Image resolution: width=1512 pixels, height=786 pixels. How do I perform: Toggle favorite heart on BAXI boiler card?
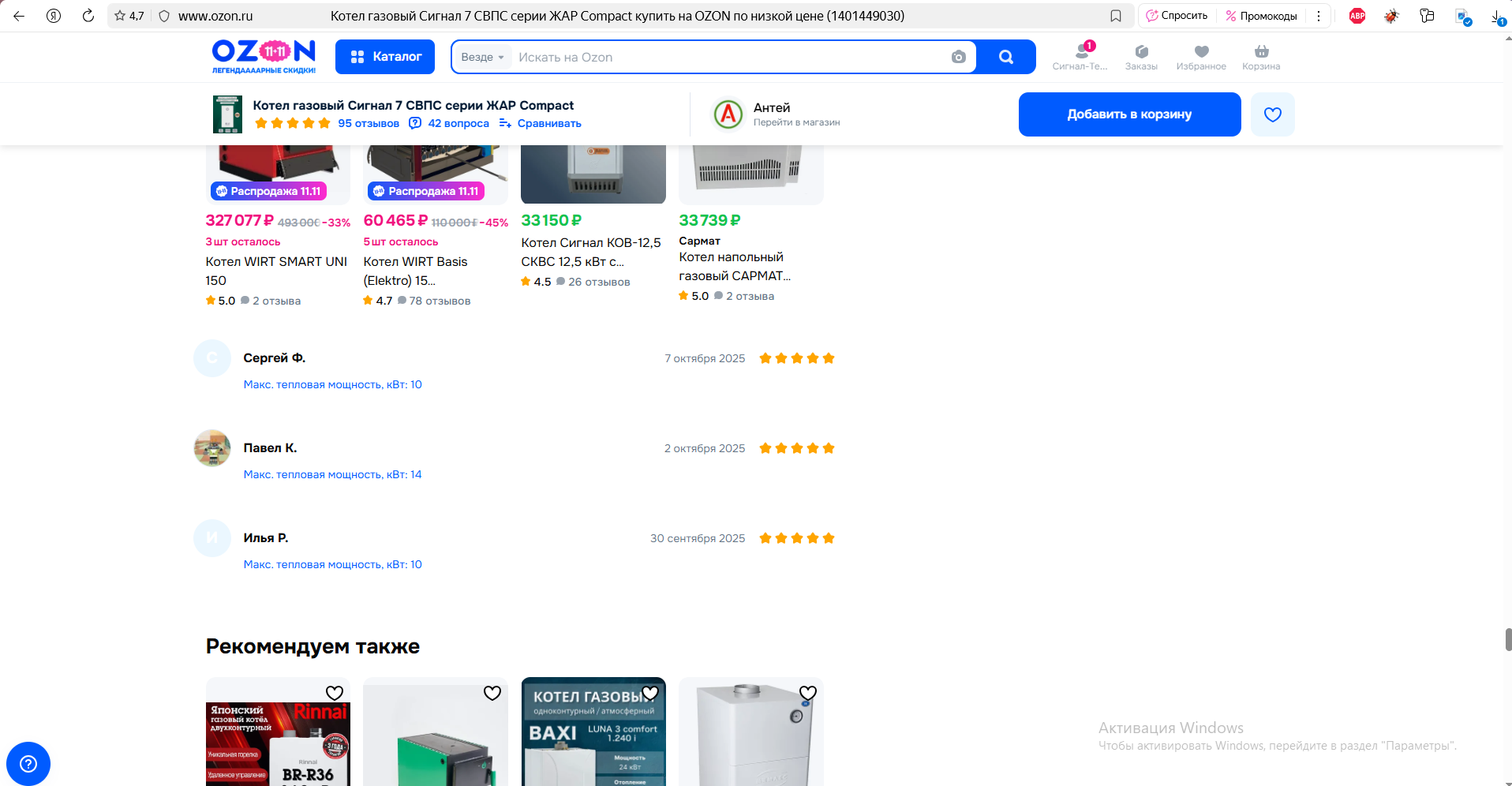point(649,693)
